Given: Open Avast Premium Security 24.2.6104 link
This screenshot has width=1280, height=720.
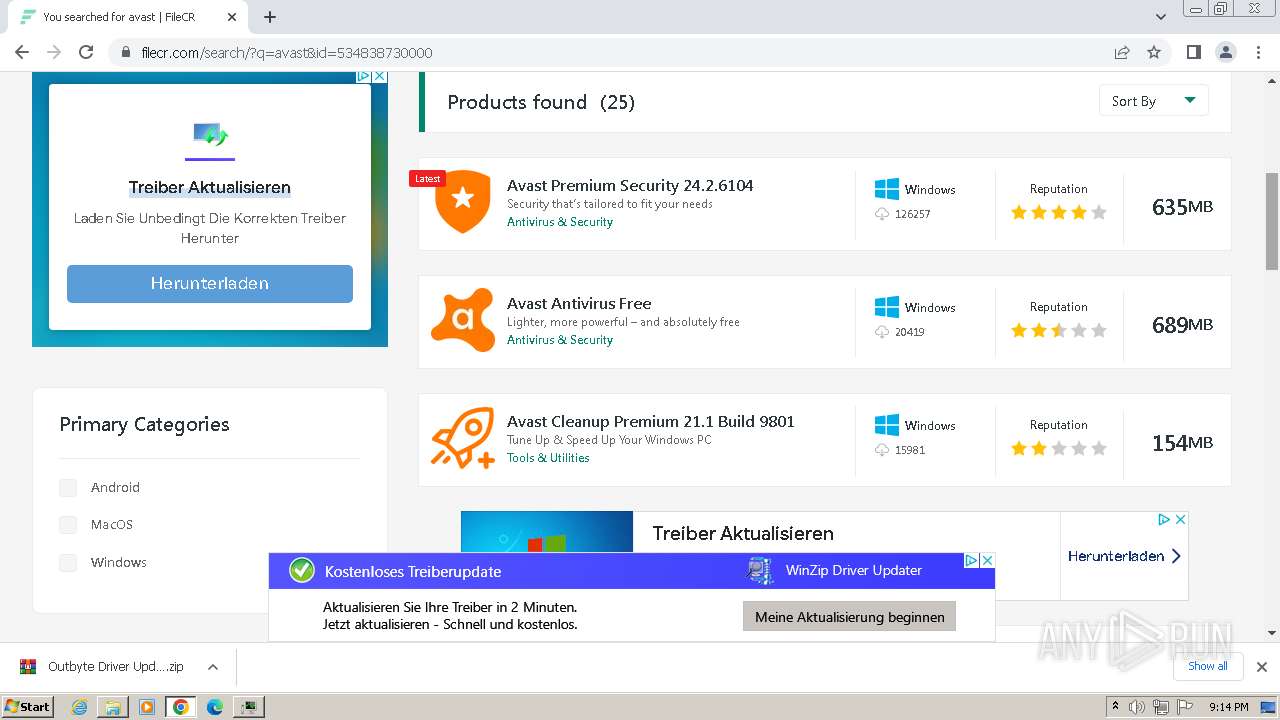Looking at the screenshot, I should (630, 185).
